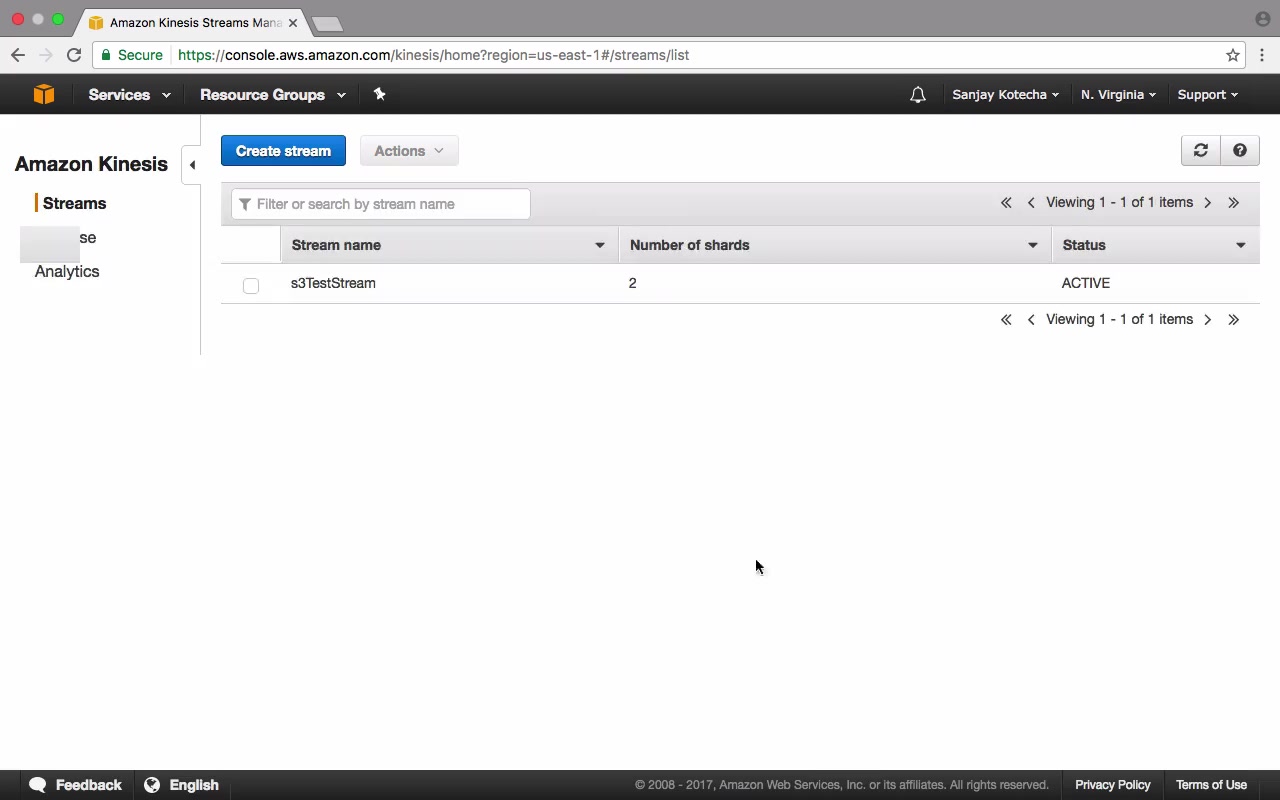Click the ACTIVE status cell
This screenshot has width=1280, height=800.
(1086, 283)
